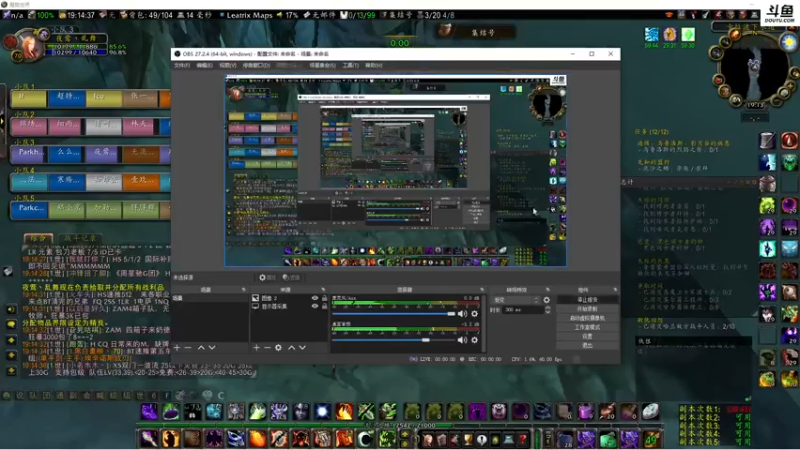Click the Mic/Aux volume slider handle
This screenshot has width=800, height=450.
pyautogui.click(x=451, y=314)
